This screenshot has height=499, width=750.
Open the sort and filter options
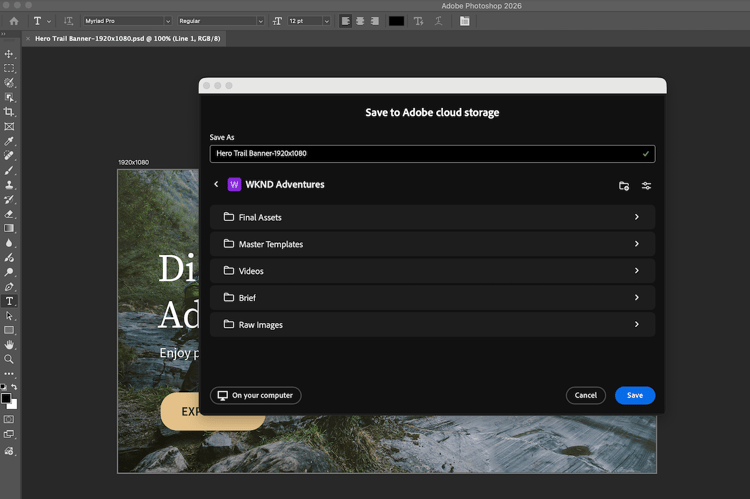click(646, 186)
